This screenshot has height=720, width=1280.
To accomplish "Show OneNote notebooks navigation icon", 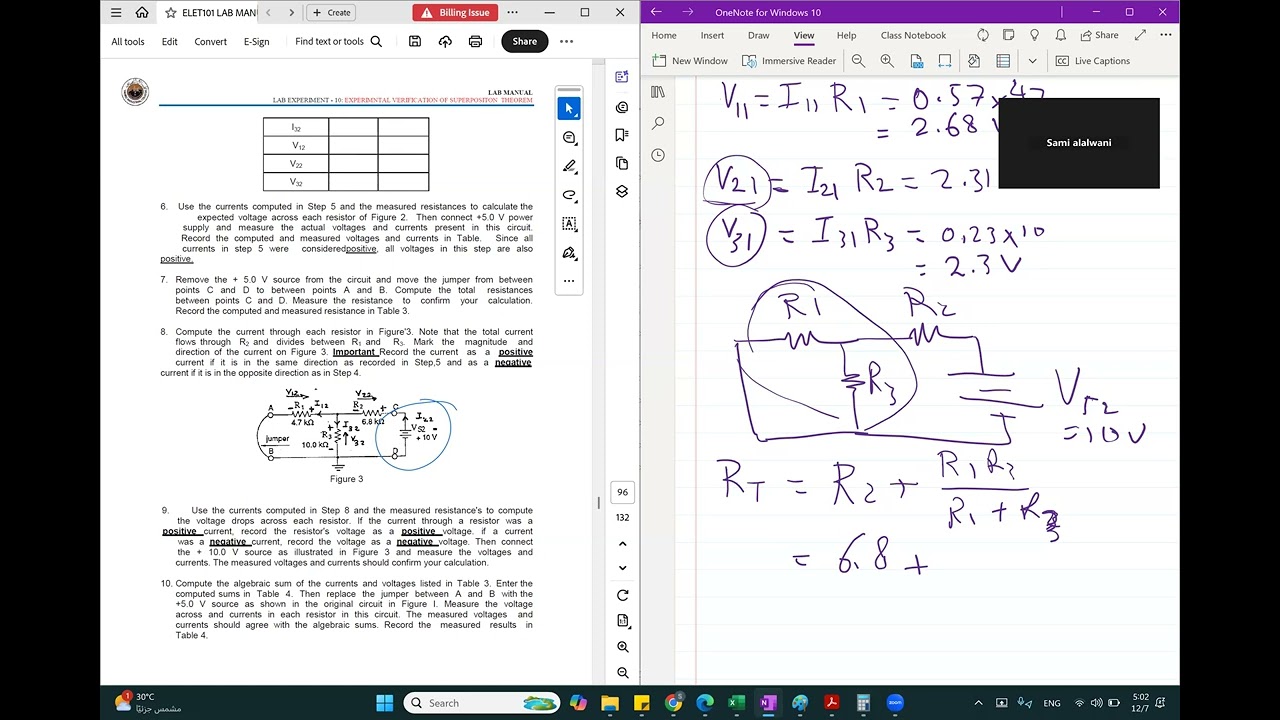I will 658,92.
